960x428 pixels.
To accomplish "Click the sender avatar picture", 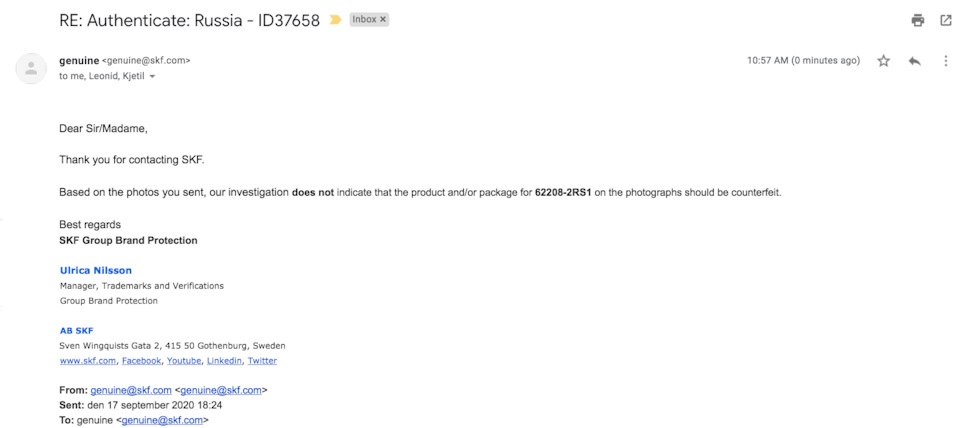I will [x=31, y=69].
